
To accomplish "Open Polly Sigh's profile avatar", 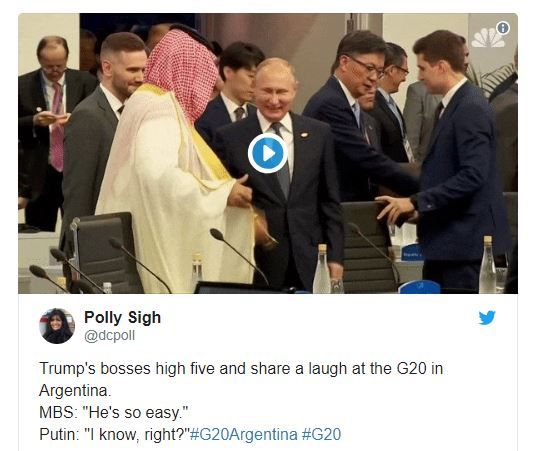I will (57, 326).
